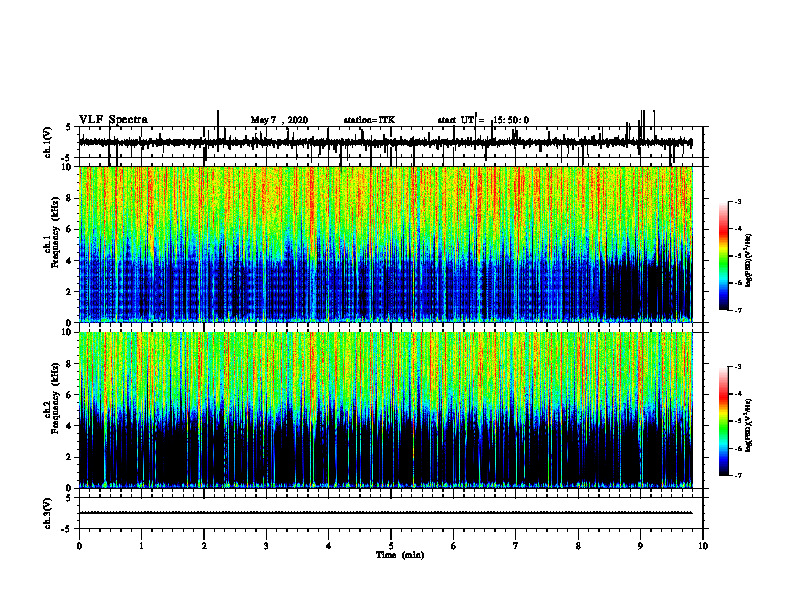The height and width of the screenshot is (612, 792).
Task: Click time-axis tick label "0"
Action: [x=79, y=546]
